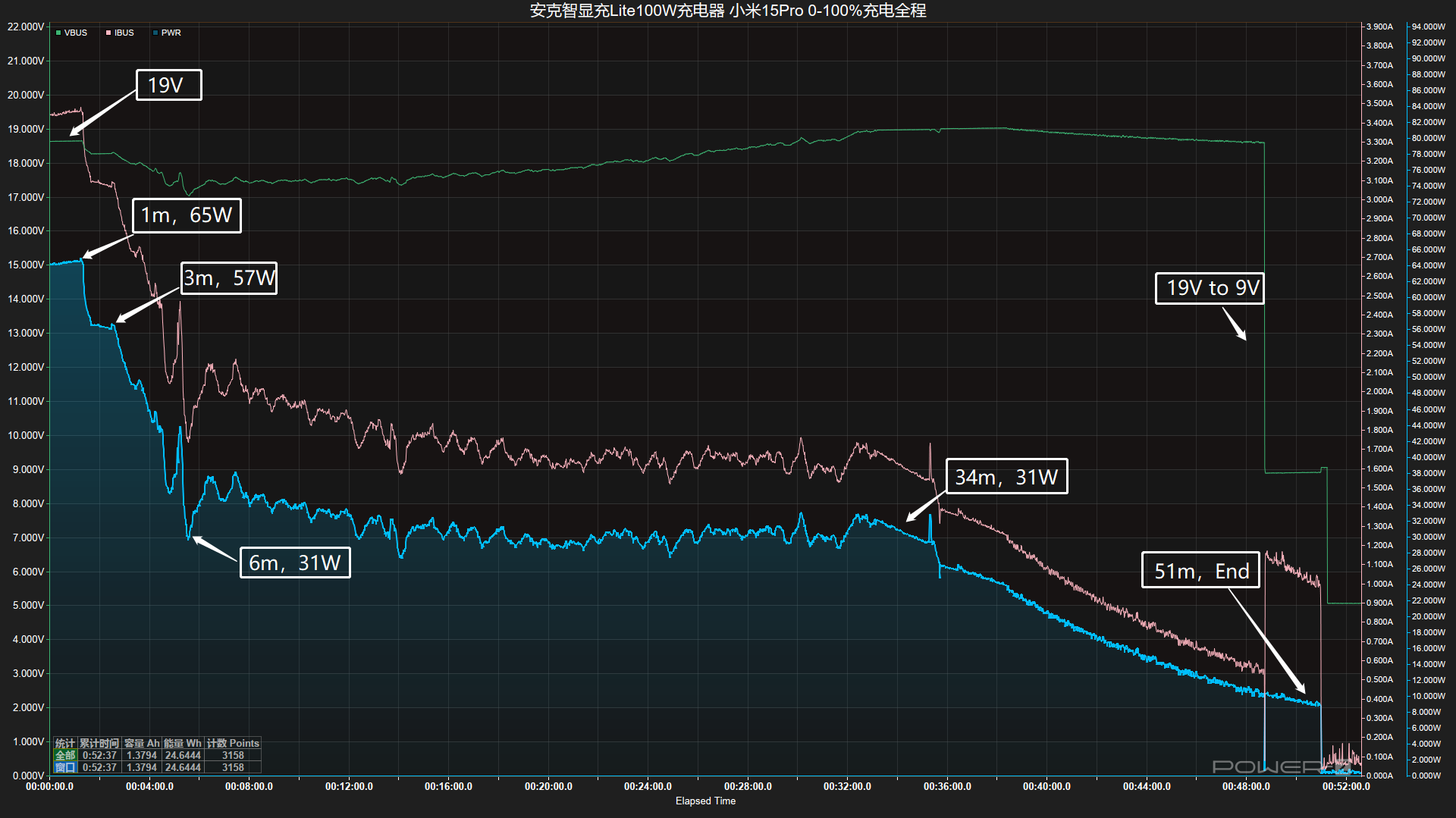This screenshot has width=1456, height=818.
Task: Click the 00:20:00.0 time axis tick
Action: tap(548, 786)
